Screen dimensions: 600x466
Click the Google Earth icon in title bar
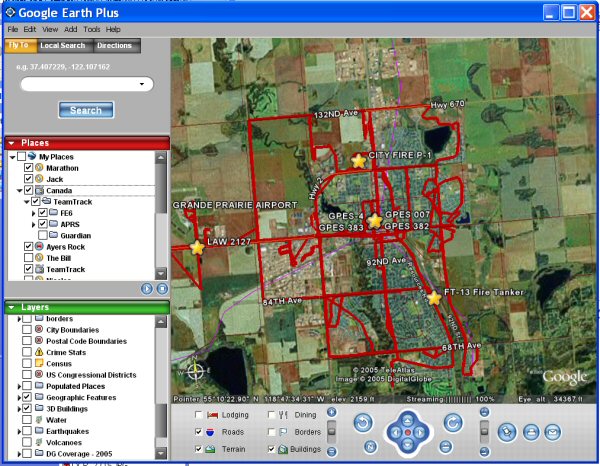(10, 13)
